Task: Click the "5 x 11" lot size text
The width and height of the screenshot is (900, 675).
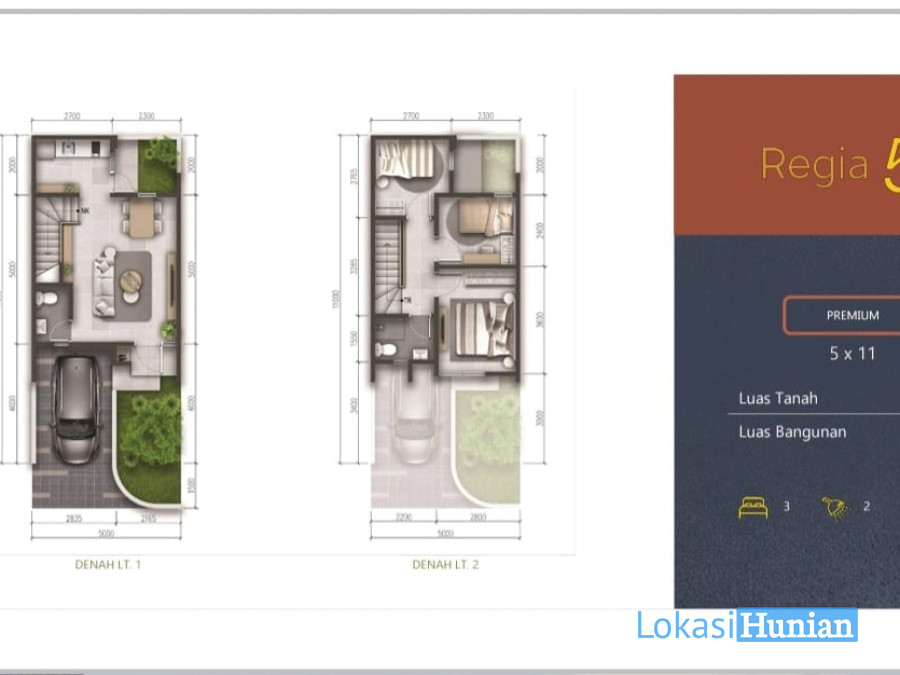Action: point(852,354)
